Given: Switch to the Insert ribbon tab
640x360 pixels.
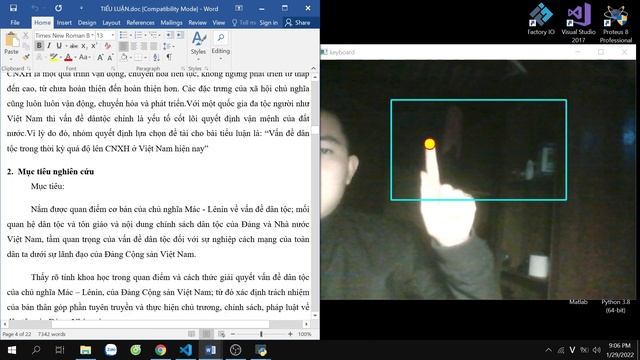Looking at the screenshot, I should click(64, 22).
